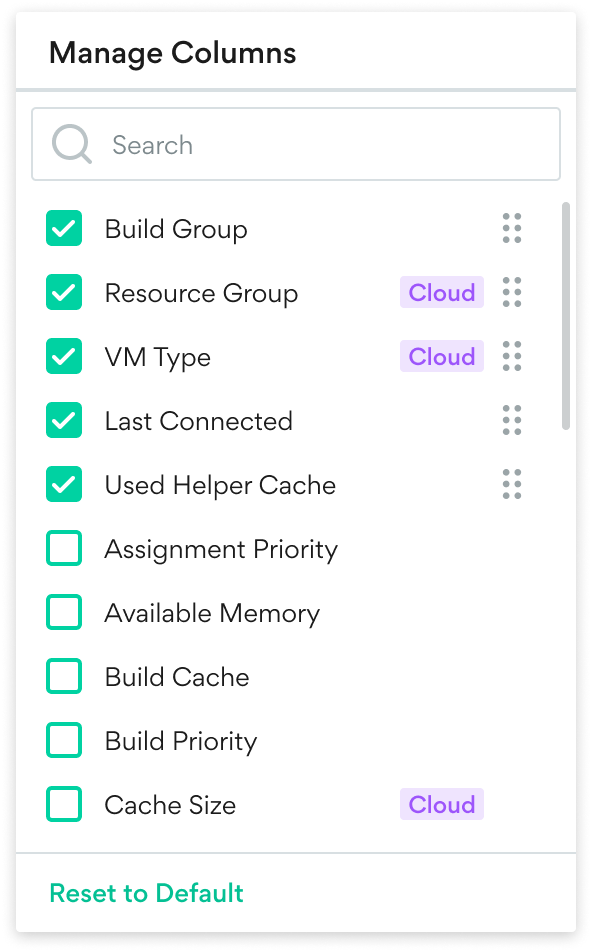Click the drag handle for Resource Group
The width and height of the screenshot is (592, 952).
point(512,292)
